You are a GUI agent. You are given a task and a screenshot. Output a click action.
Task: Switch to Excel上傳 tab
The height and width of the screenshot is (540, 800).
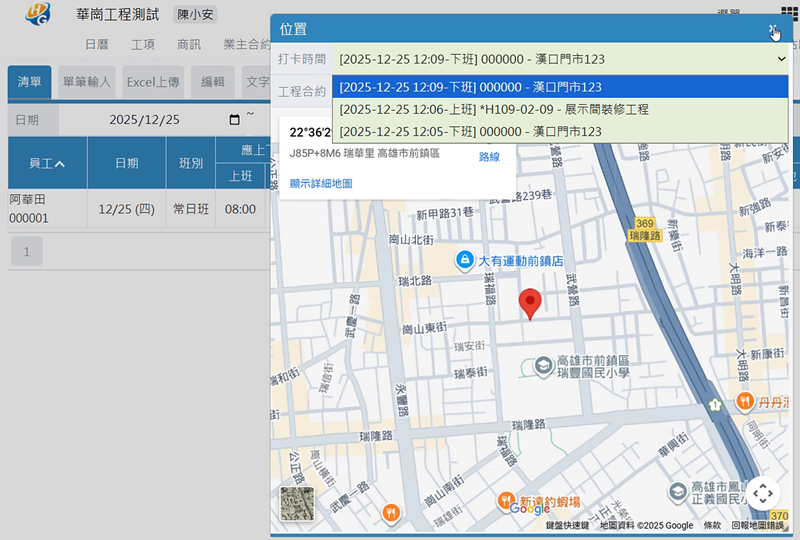(x=153, y=82)
